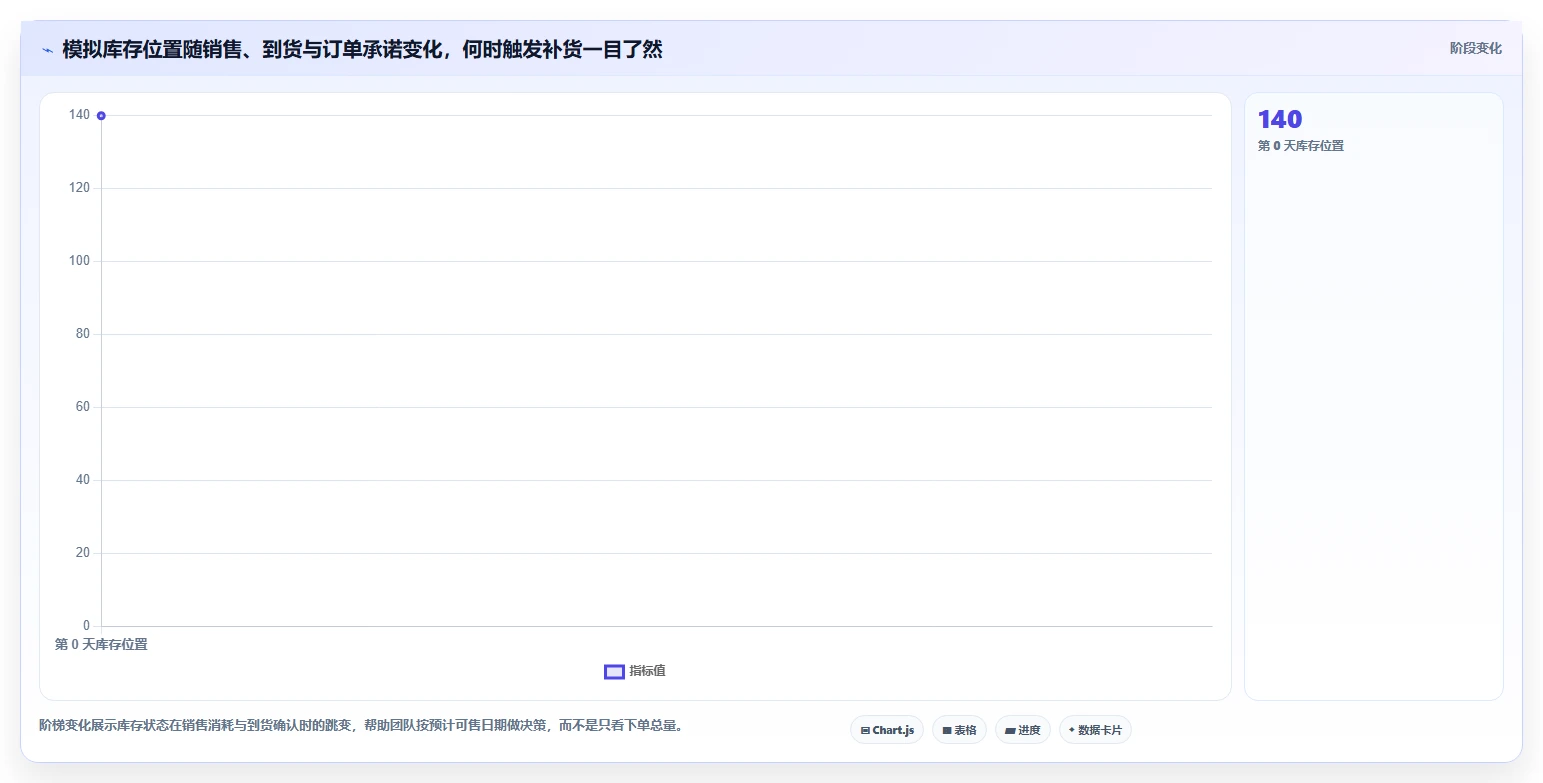Select the 表格 tag chip

point(959,730)
